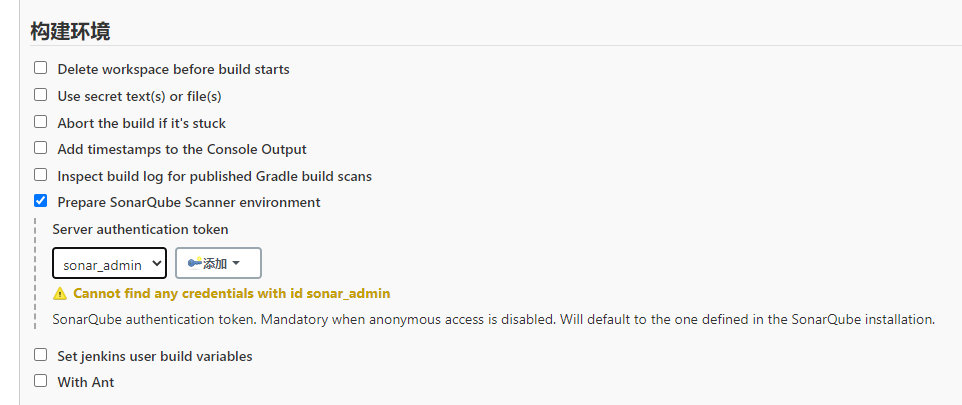The width and height of the screenshot is (962, 405).
Task: Check the Abort the build if stuck box
Action: [40, 122]
